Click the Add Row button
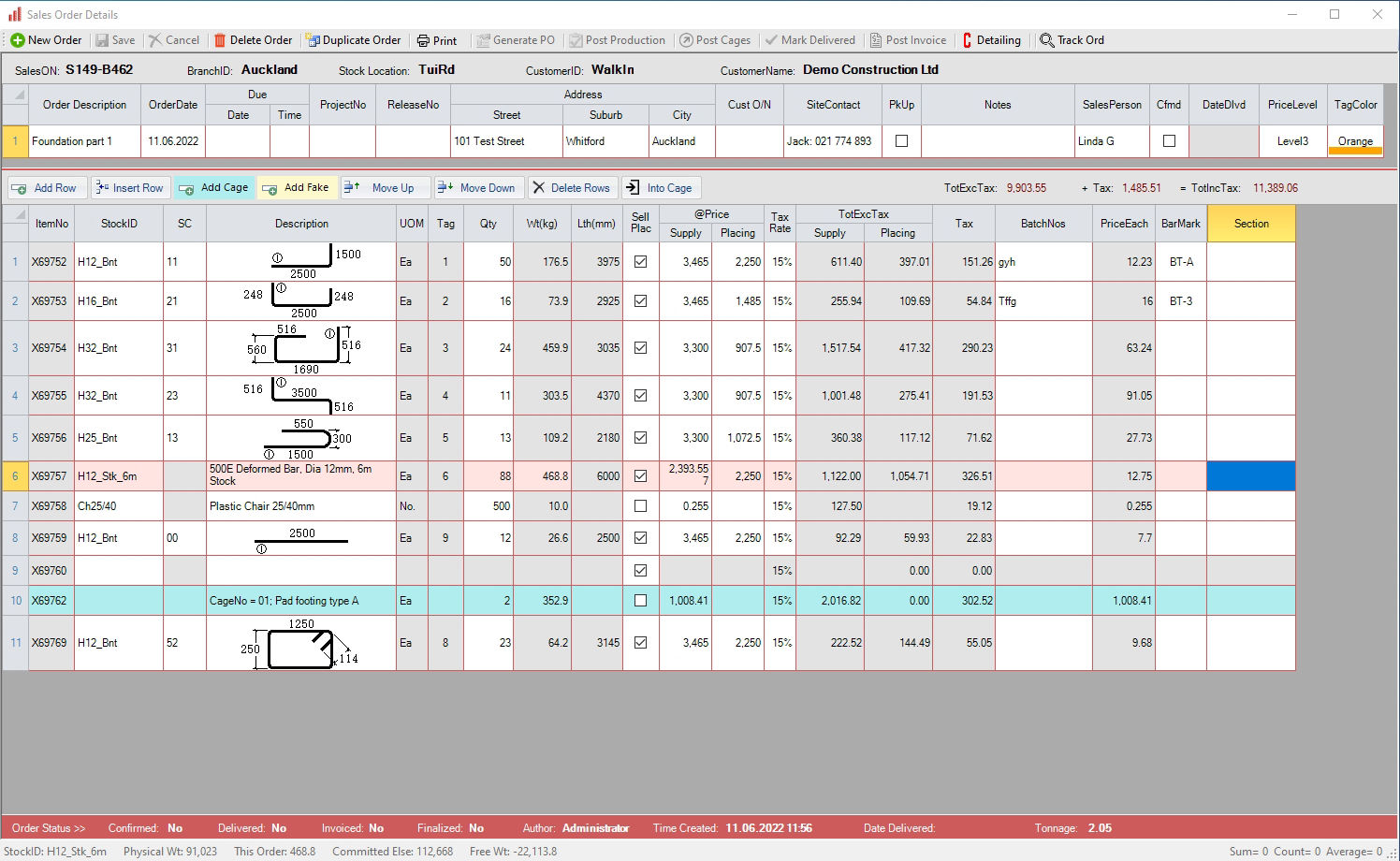This screenshot has height=861, width=1400. [x=46, y=188]
